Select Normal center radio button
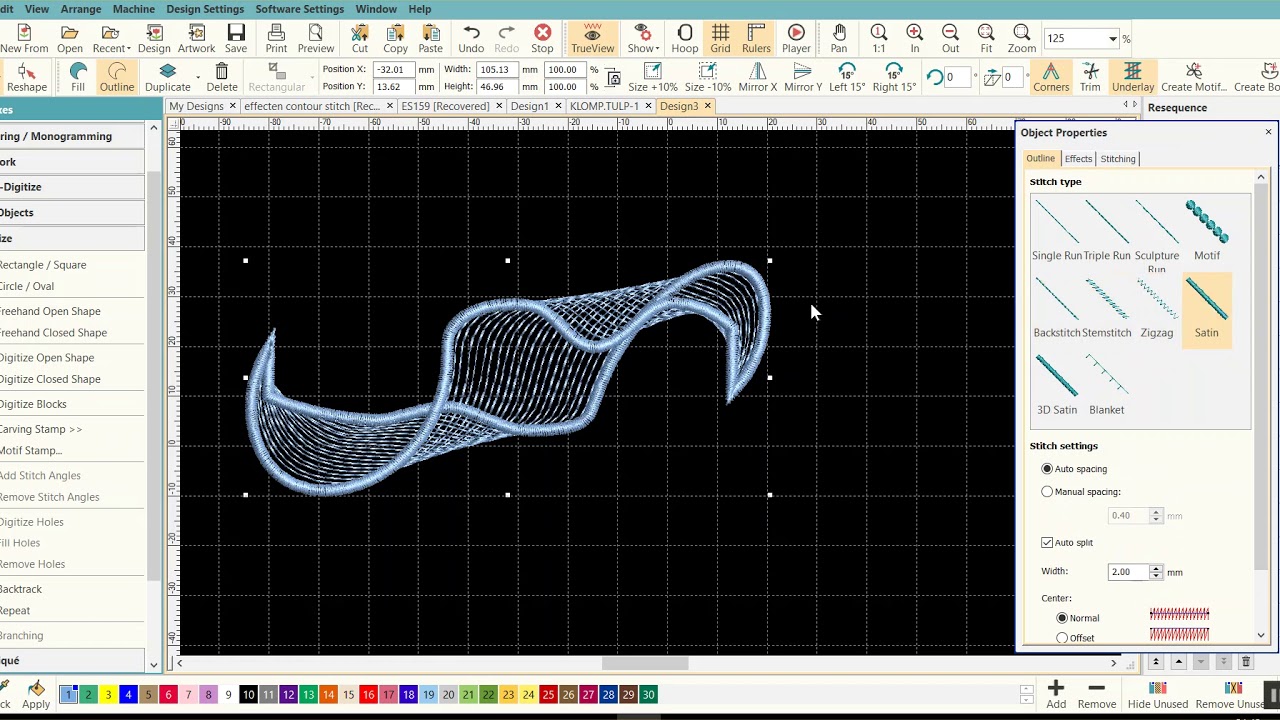 point(1062,618)
